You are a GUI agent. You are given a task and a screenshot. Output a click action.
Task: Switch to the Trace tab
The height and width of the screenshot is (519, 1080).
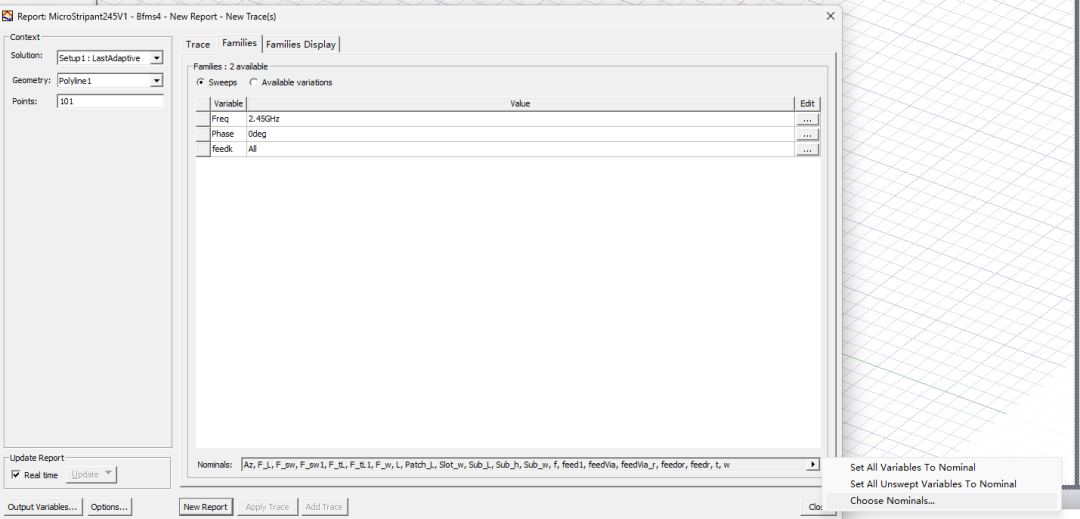click(198, 44)
